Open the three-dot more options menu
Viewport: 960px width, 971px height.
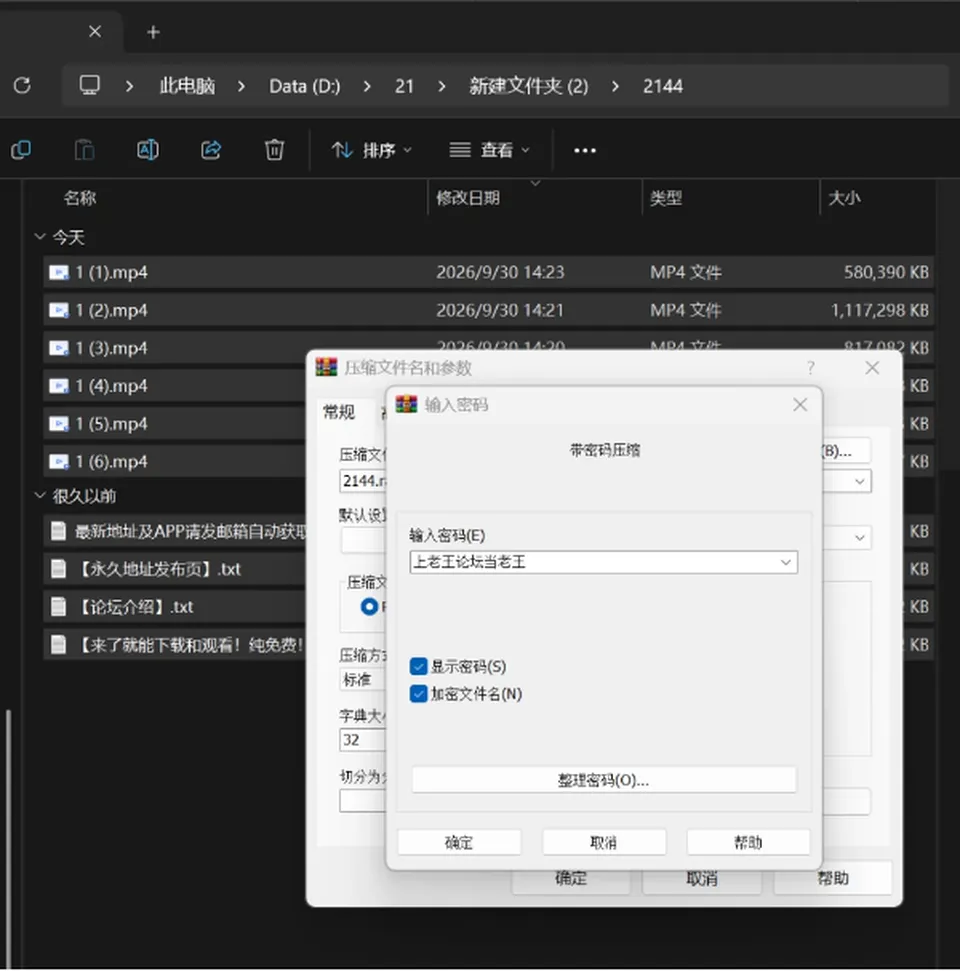point(585,150)
